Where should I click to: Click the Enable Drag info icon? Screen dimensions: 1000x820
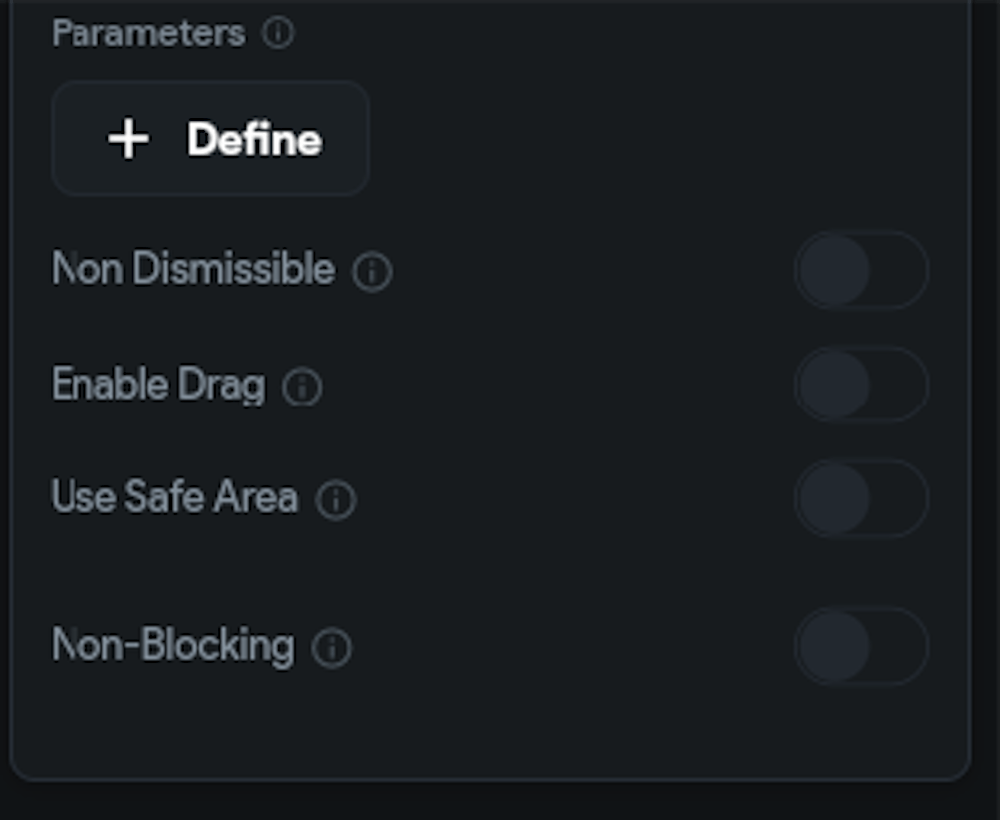tap(302, 387)
